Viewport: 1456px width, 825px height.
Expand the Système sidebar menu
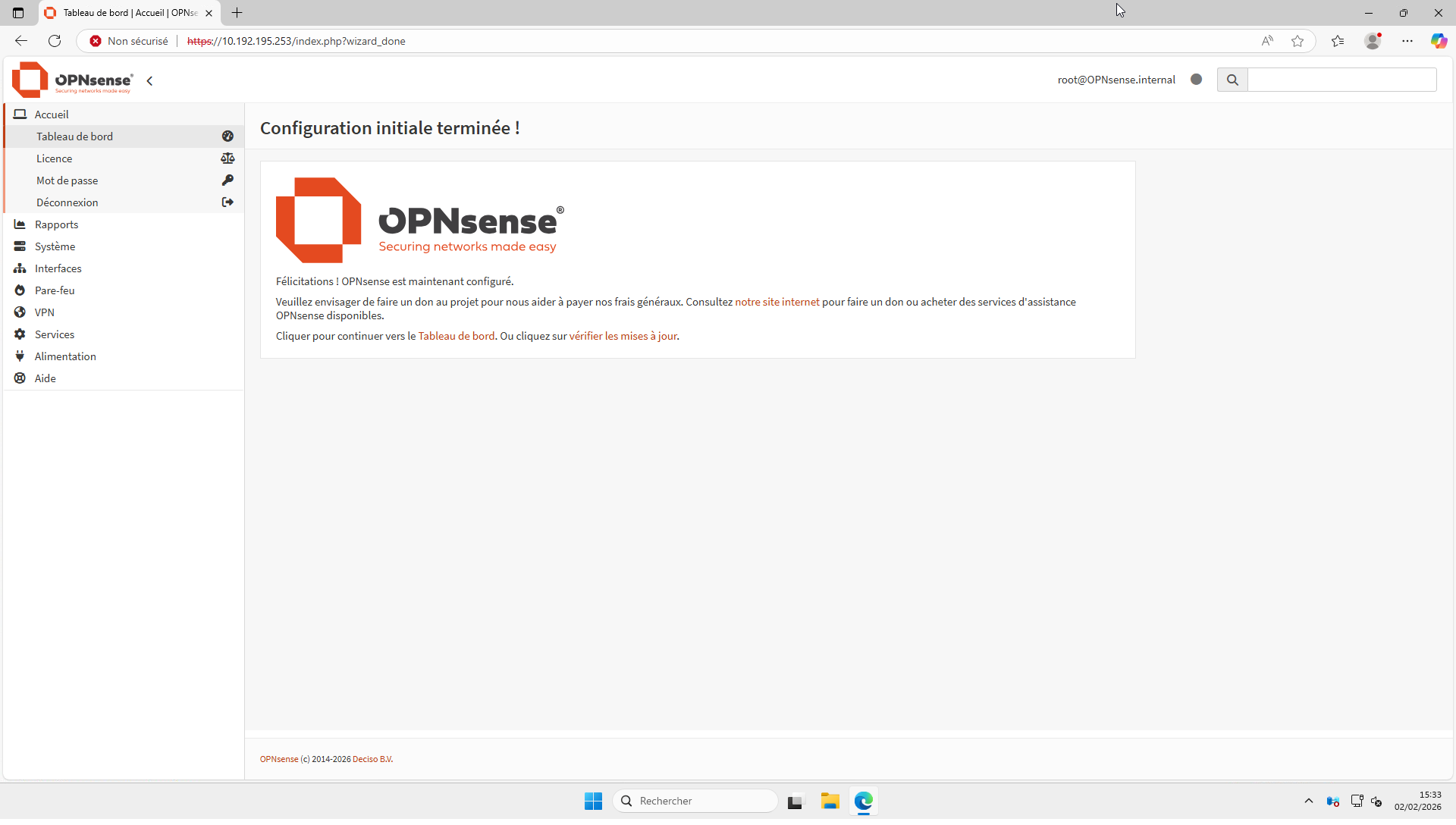point(55,246)
